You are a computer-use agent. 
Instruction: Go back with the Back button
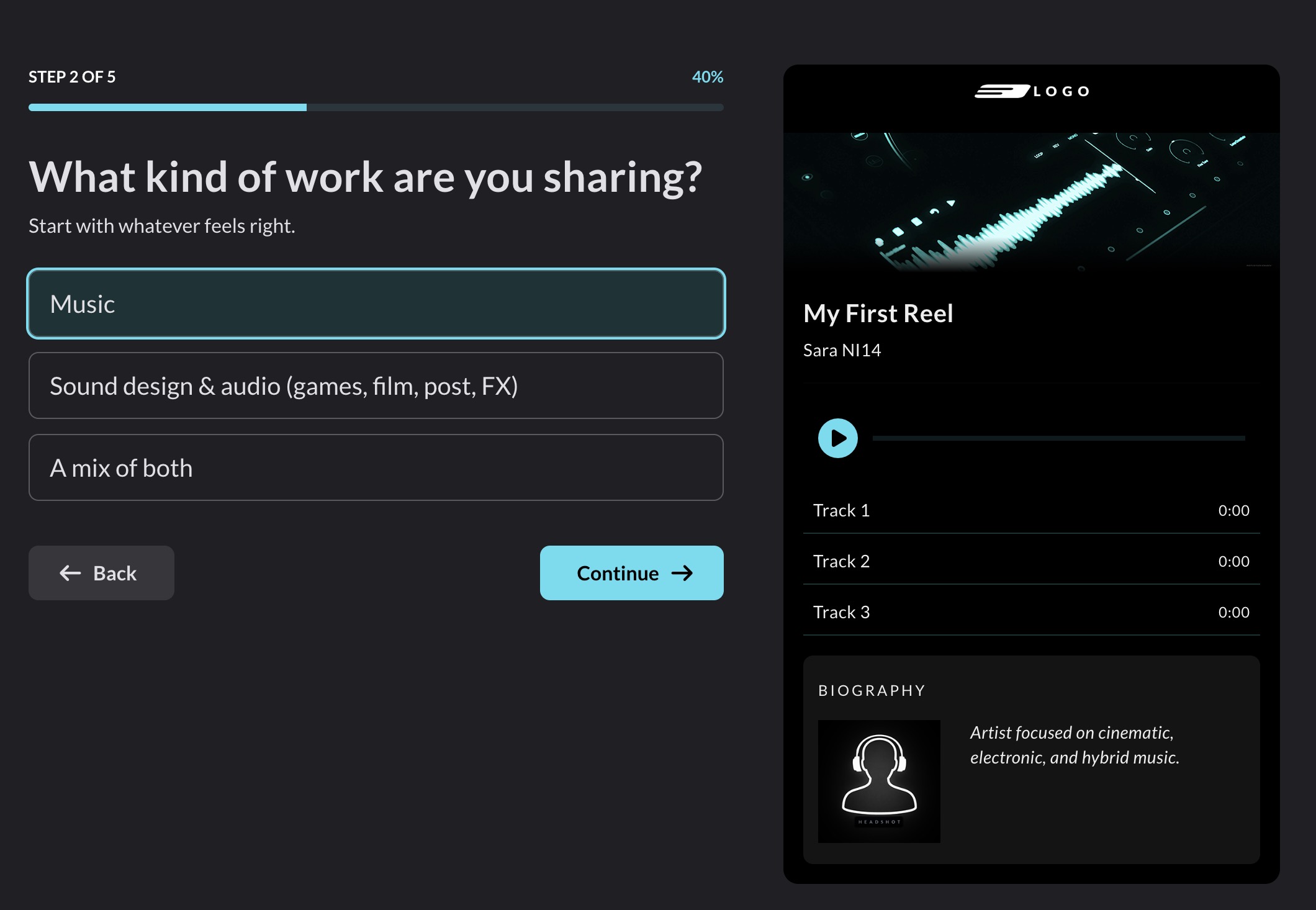[x=101, y=573]
